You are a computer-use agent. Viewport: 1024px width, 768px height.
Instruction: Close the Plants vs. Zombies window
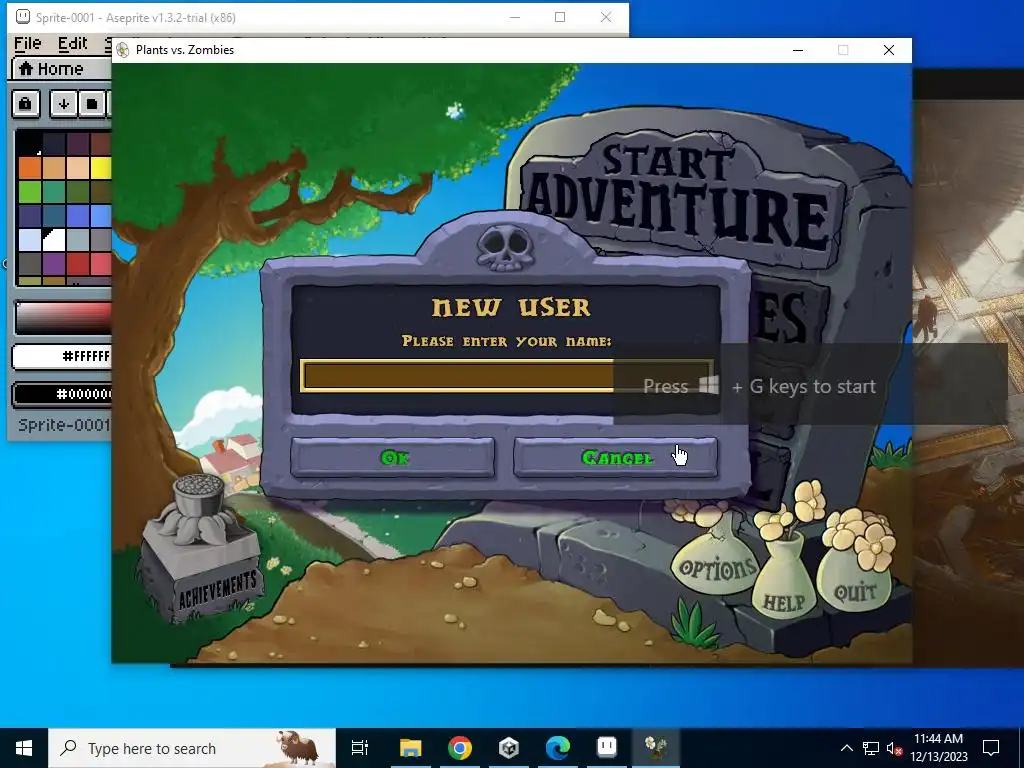(x=889, y=50)
